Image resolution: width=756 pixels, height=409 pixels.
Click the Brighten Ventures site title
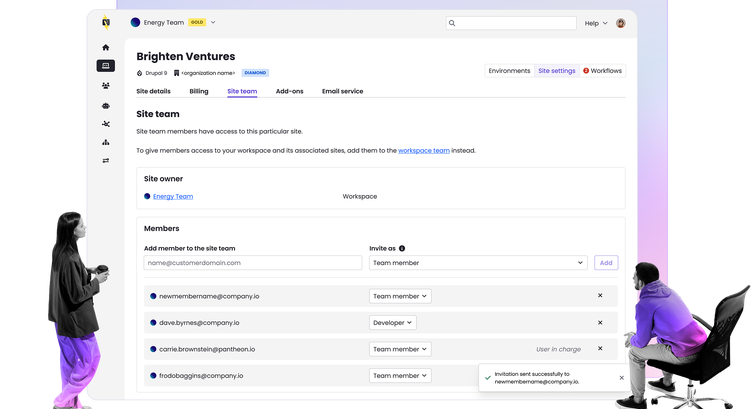coord(186,56)
